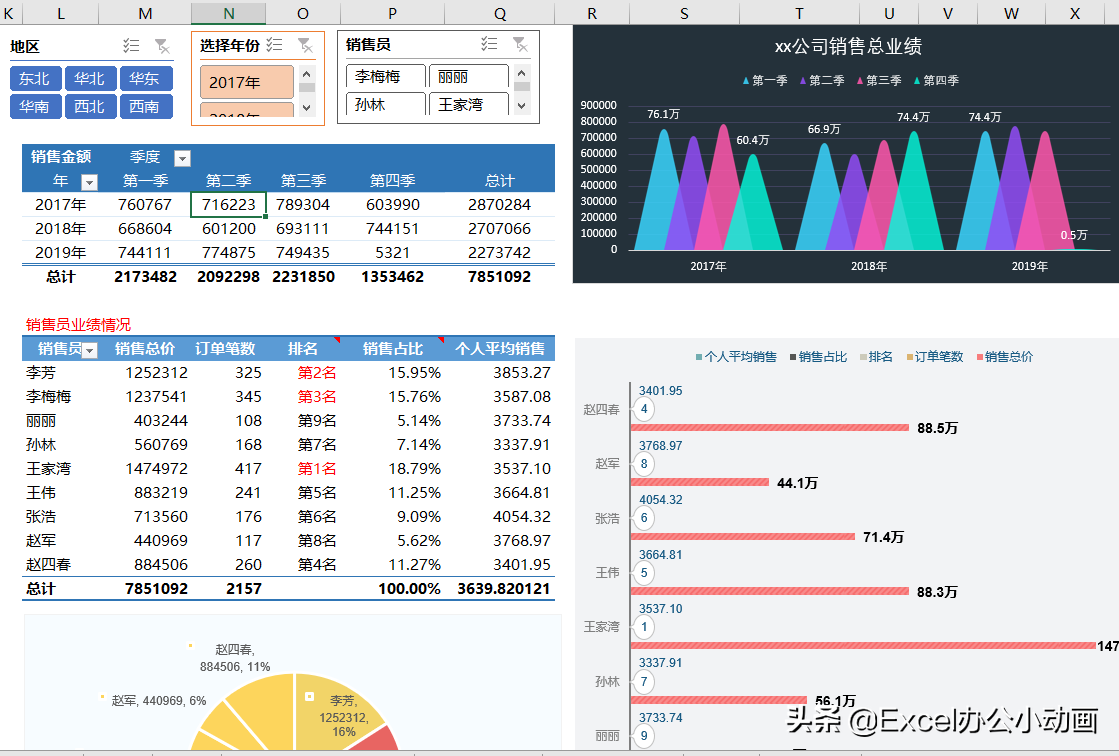
Task: Click 张浩 average sales 4054.32
Action: 500,517
